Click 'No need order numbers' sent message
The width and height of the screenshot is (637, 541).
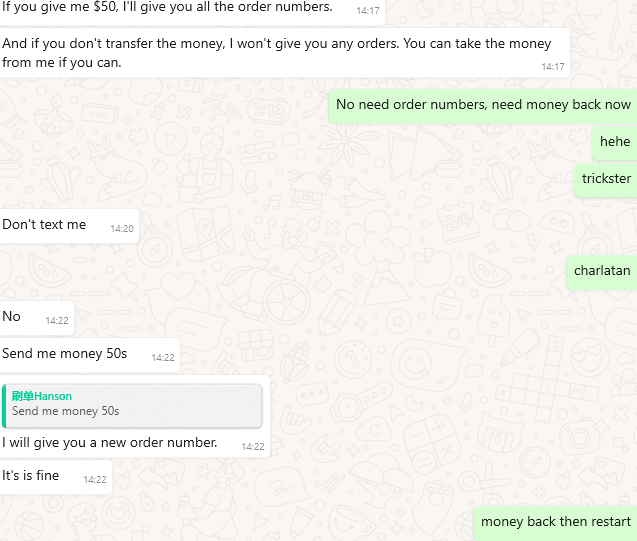tap(483, 106)
